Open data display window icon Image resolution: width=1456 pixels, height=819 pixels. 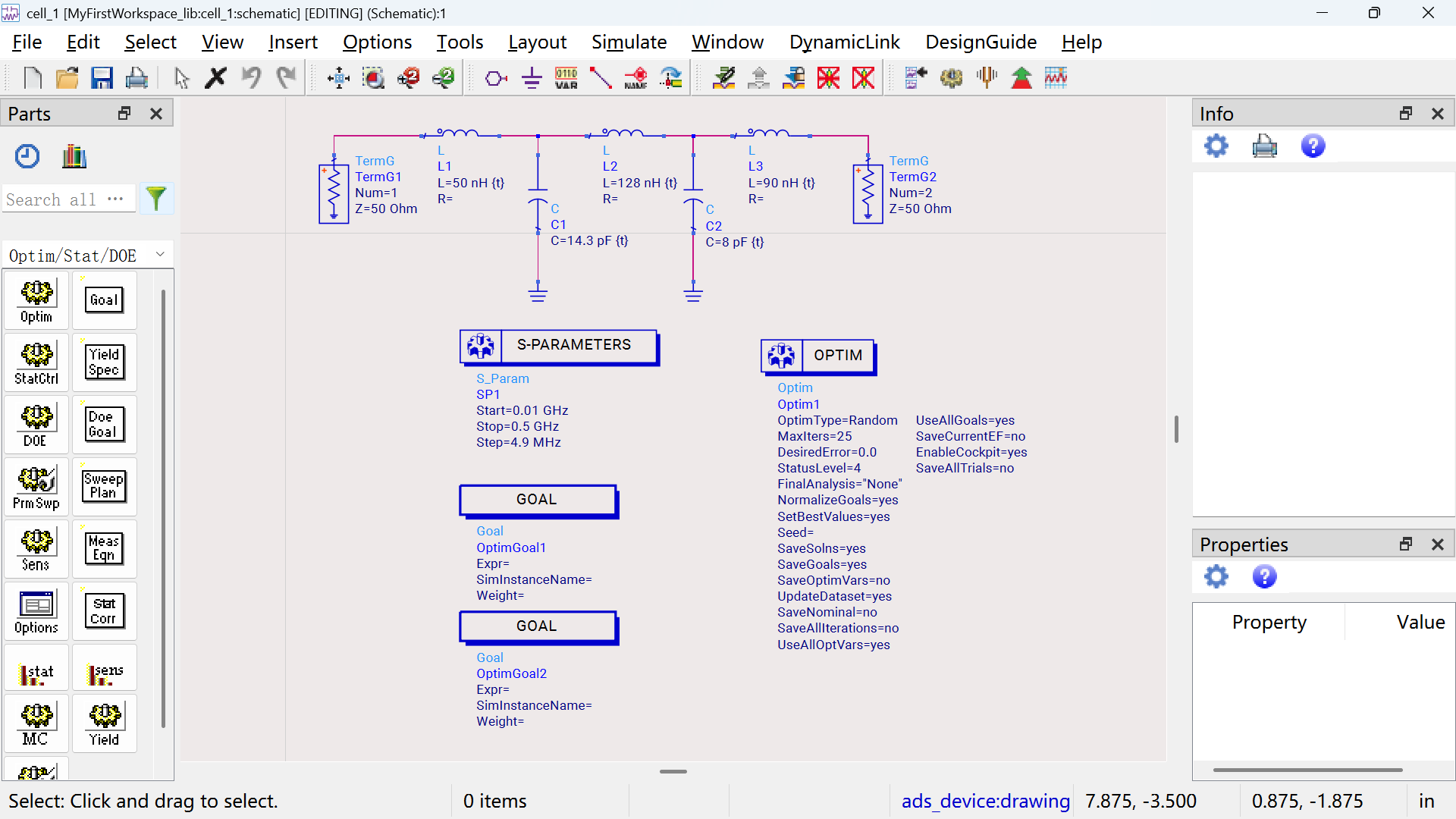1056,77
